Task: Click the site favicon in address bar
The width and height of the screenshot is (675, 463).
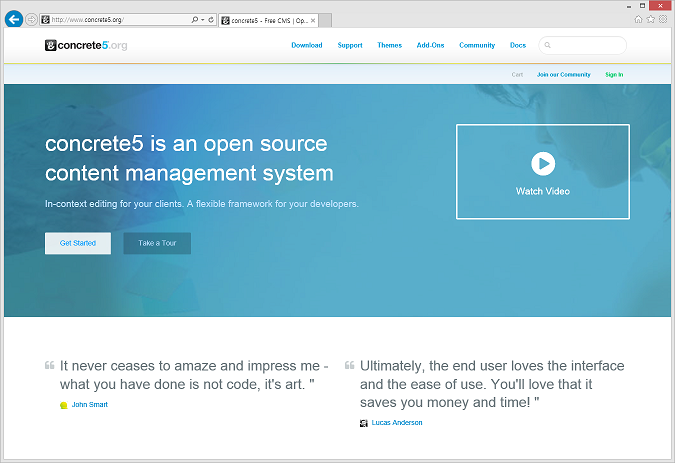Action: tap(45, 20)
